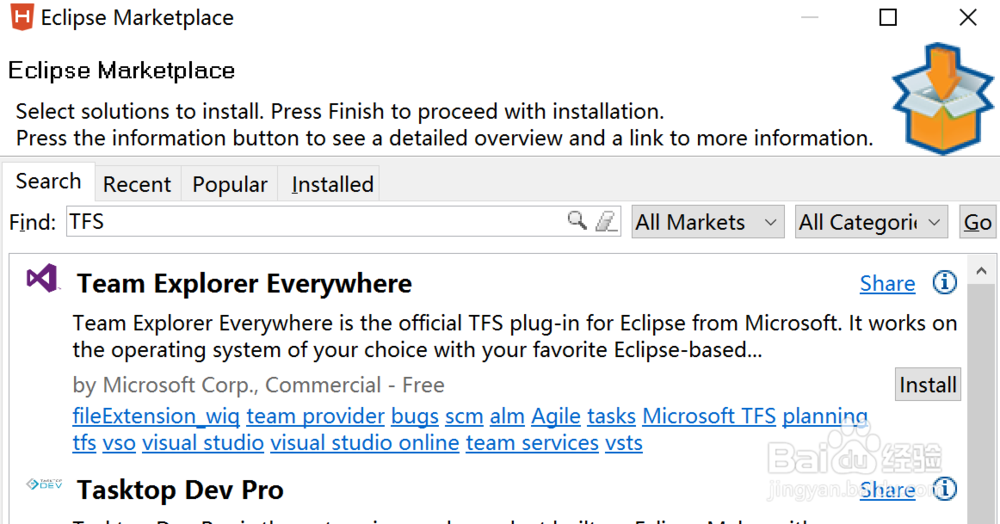Click the clear search eraser icon

(606, 221)
